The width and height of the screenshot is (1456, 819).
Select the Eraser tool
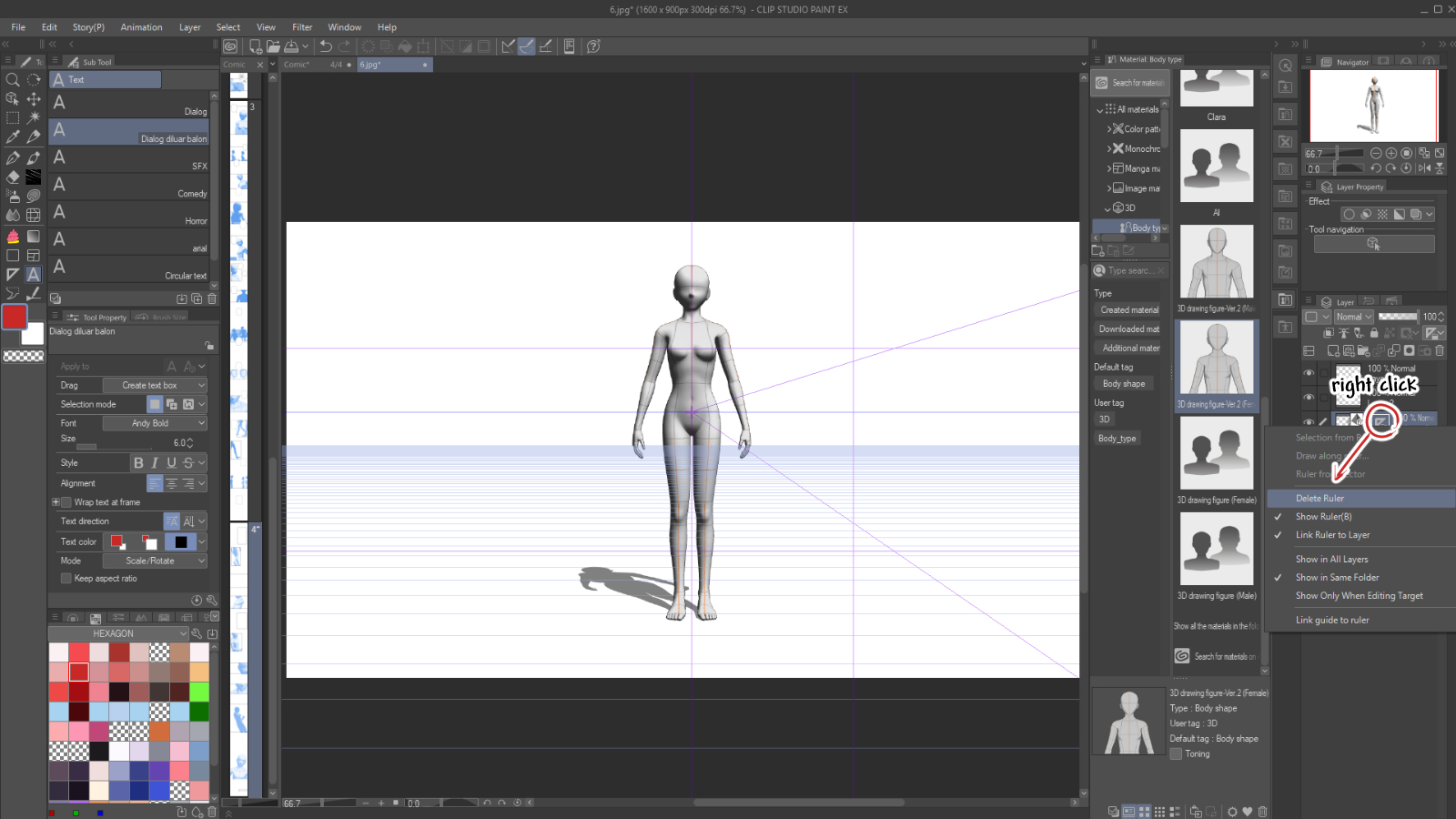[x=13, y=177]
